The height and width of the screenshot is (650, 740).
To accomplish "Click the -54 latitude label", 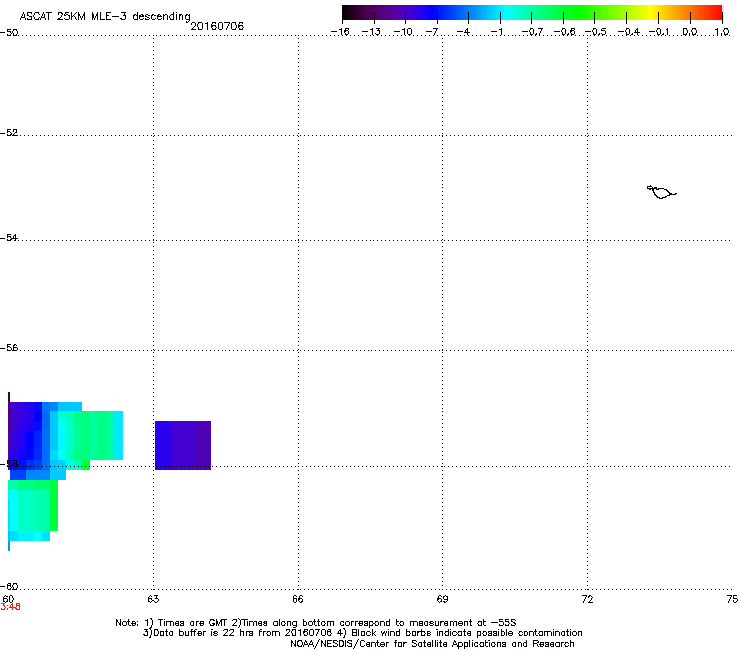I will click(9, 238).
